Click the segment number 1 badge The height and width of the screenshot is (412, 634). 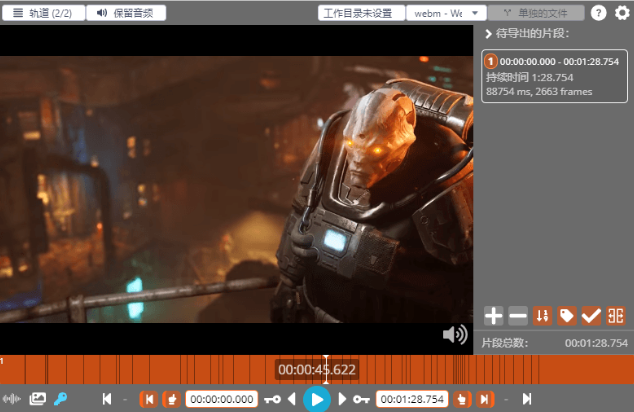pyautogui.click(x=490, y=61)
